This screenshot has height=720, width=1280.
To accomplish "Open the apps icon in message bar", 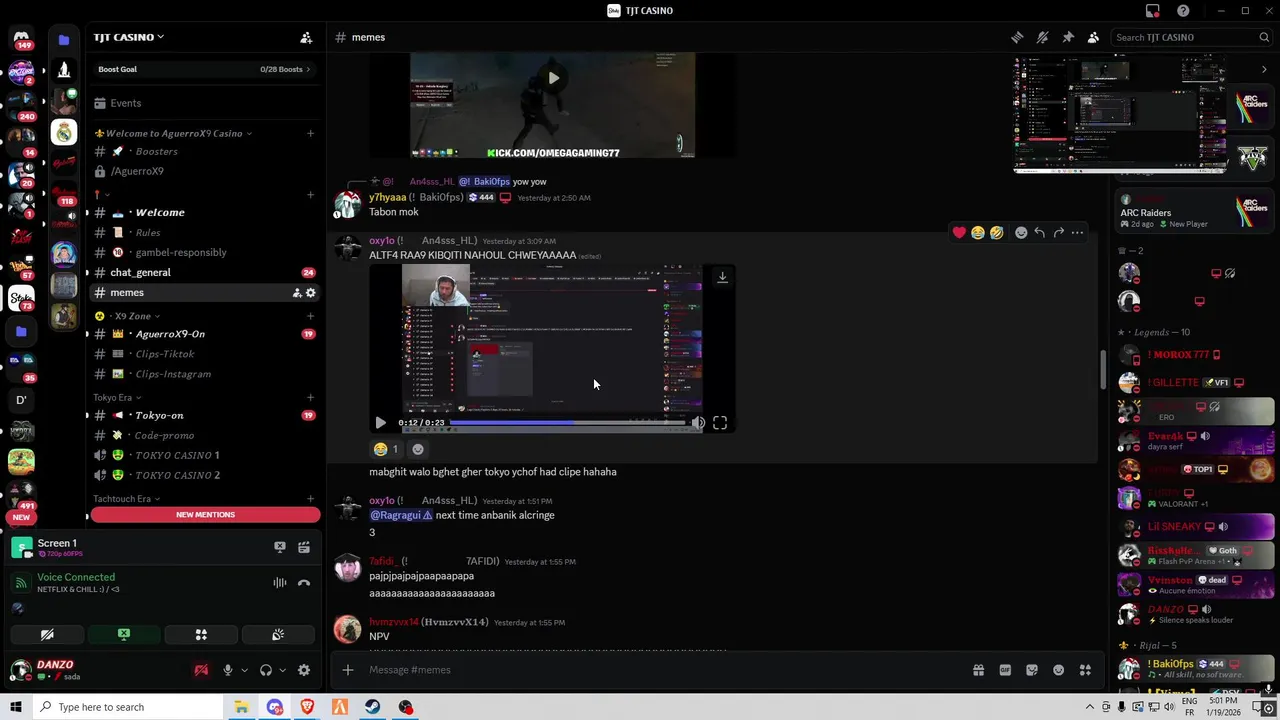I will [x=1085, y=670].
